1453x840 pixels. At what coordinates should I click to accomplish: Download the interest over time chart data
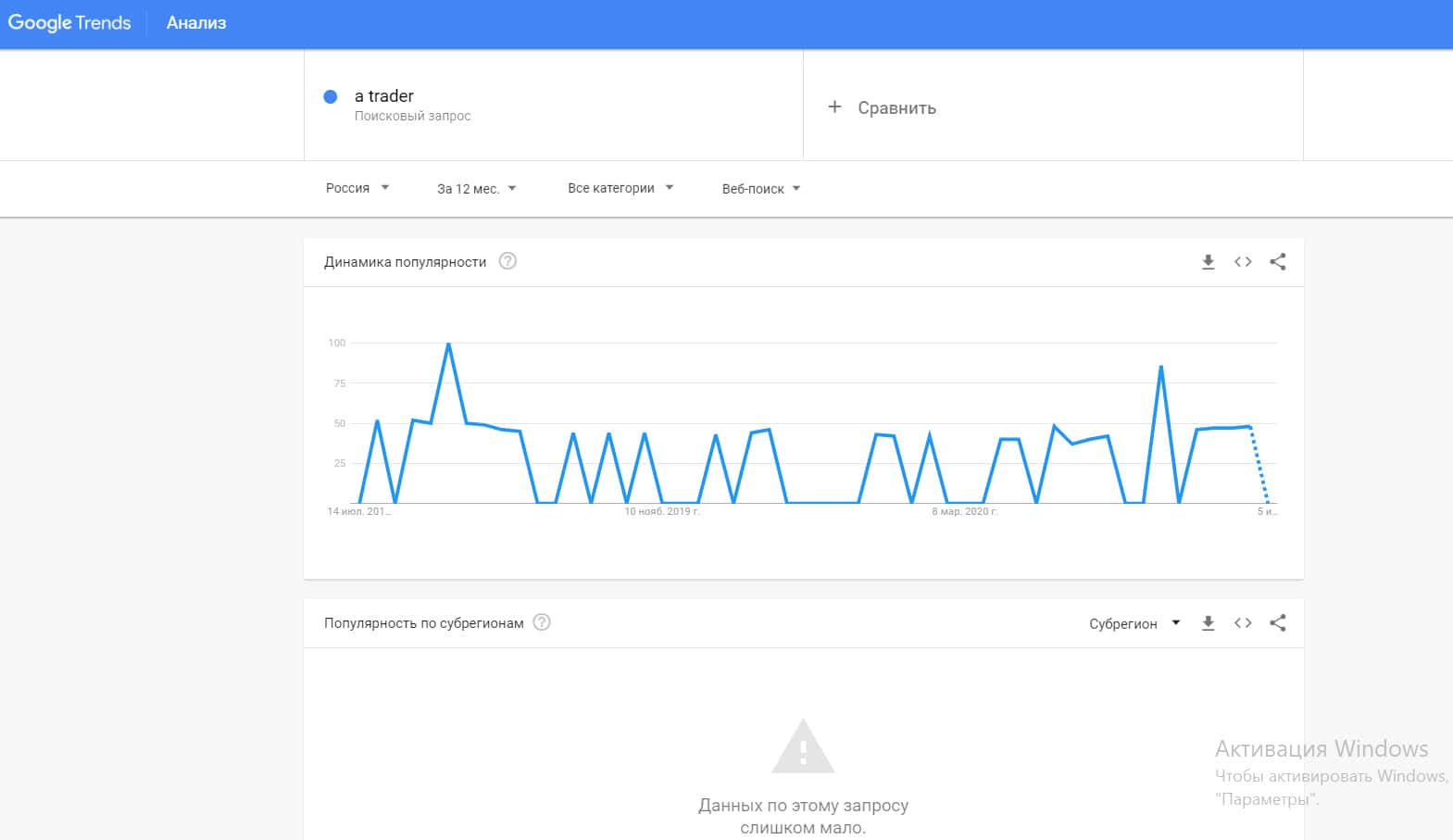tap(1208, 262)
